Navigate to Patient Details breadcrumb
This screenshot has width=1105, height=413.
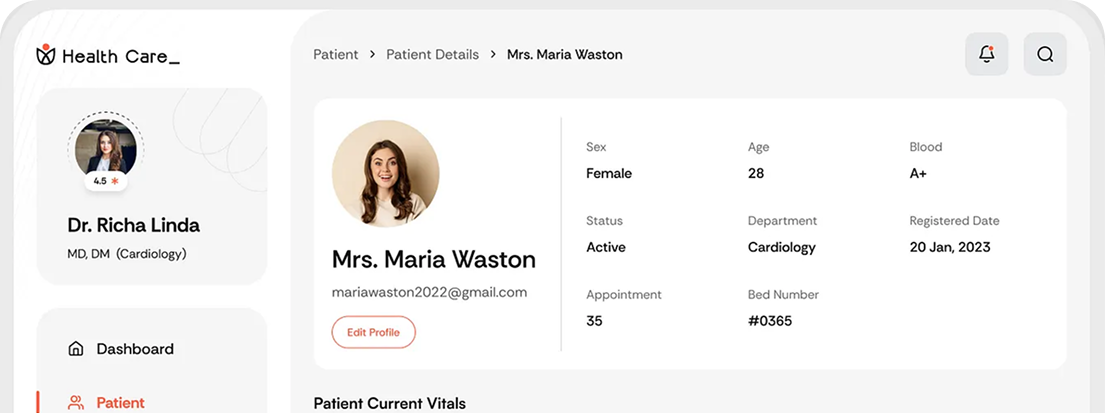[x=432, y=54]
